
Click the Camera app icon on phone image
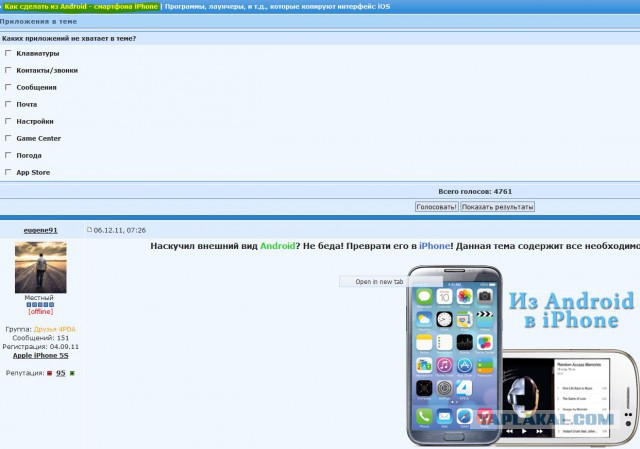pos(484,297)
